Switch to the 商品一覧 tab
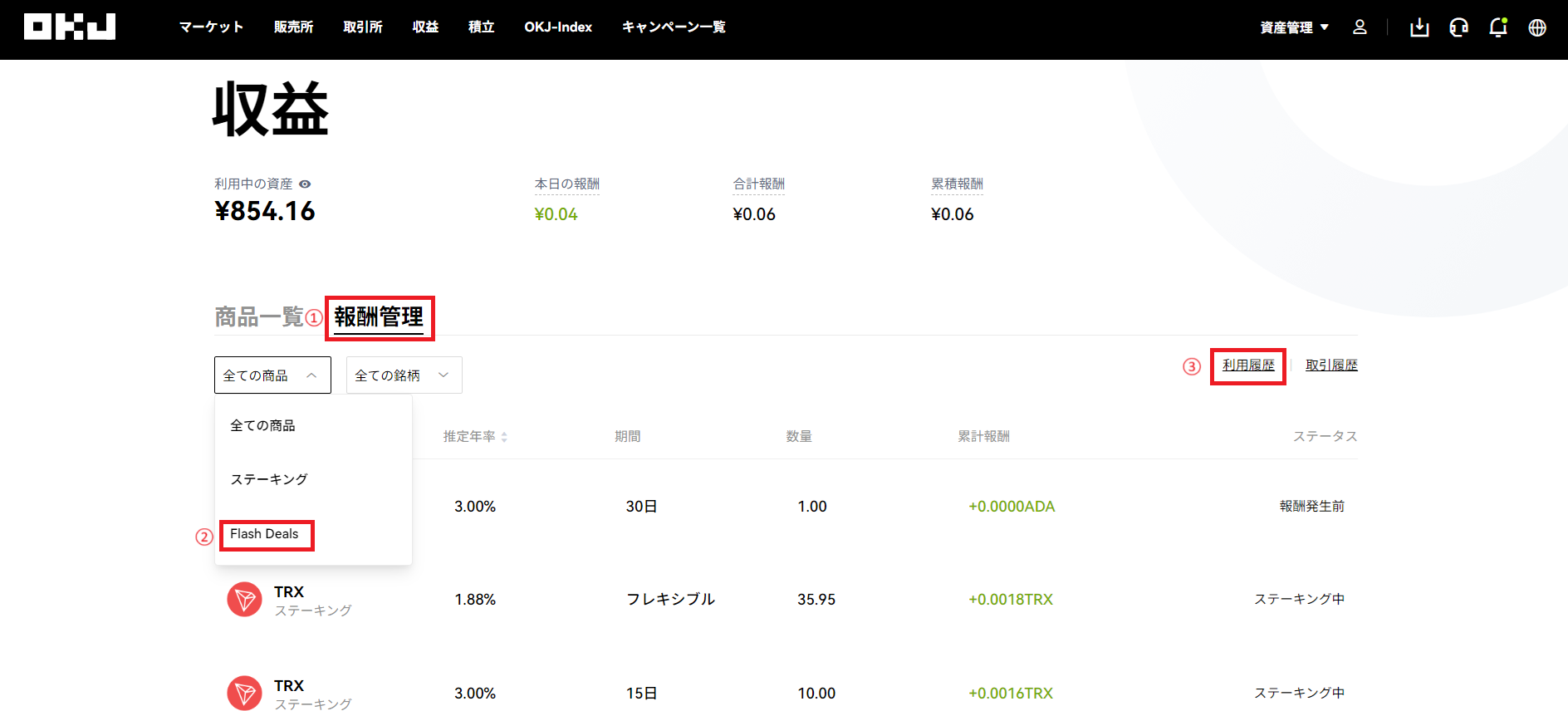This screenshot has height=711, width=1568. 259,317
